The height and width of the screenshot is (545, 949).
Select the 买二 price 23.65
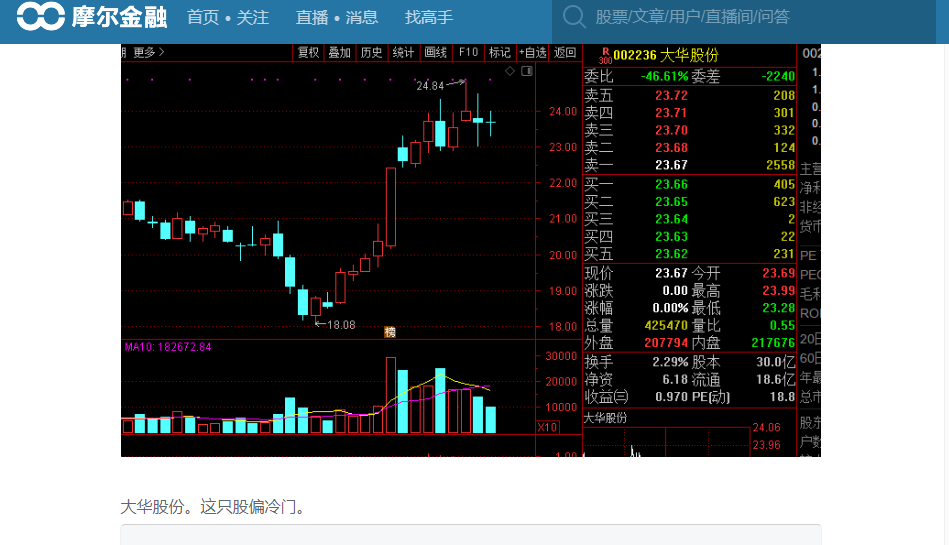(671, 202)
